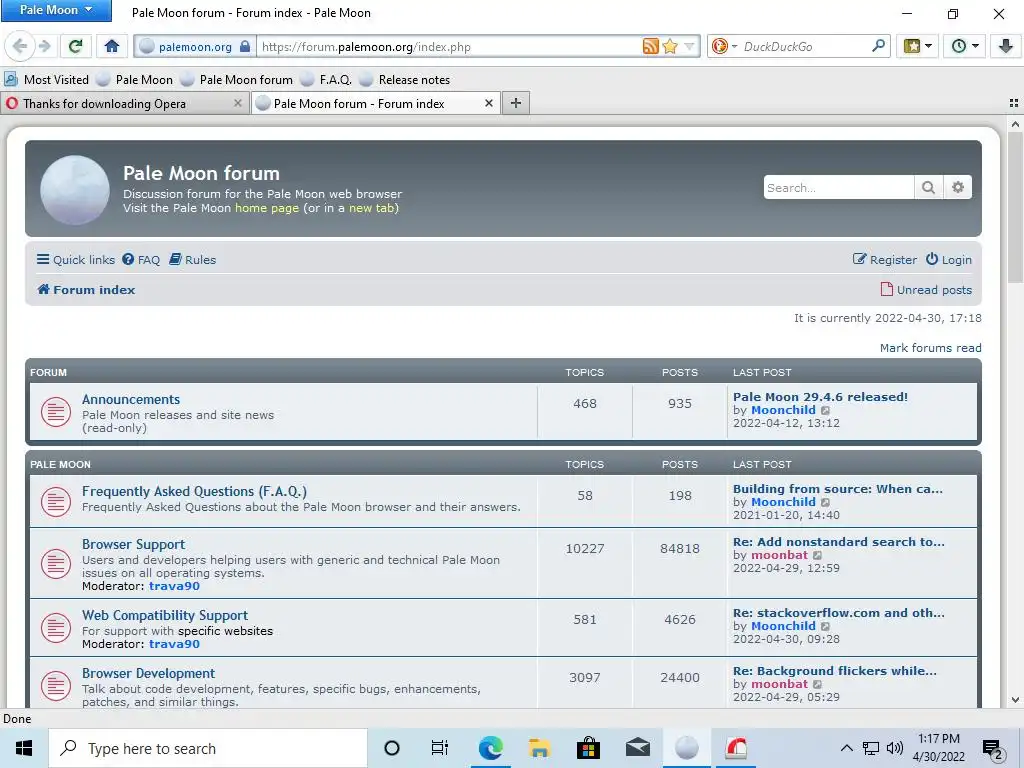Click Browser Development forum status icon
This screenshot has width=1024, height=768.
[56, 686]
